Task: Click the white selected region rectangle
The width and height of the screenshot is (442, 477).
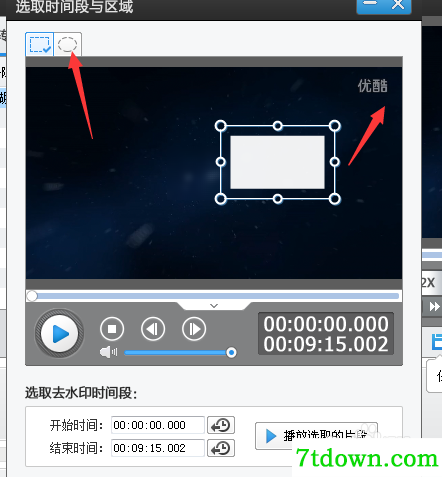Action: coord(277,162)
